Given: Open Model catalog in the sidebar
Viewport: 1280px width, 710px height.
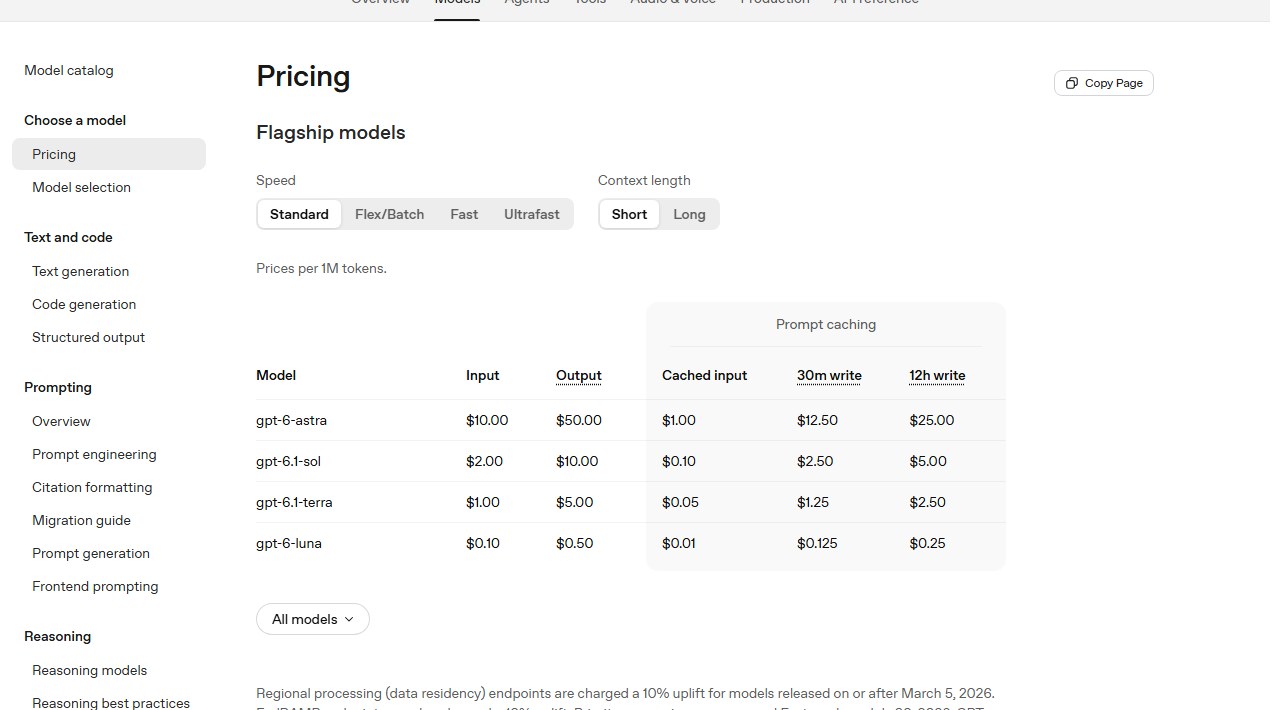Looking at the screenshot, I should click(69, 70).
